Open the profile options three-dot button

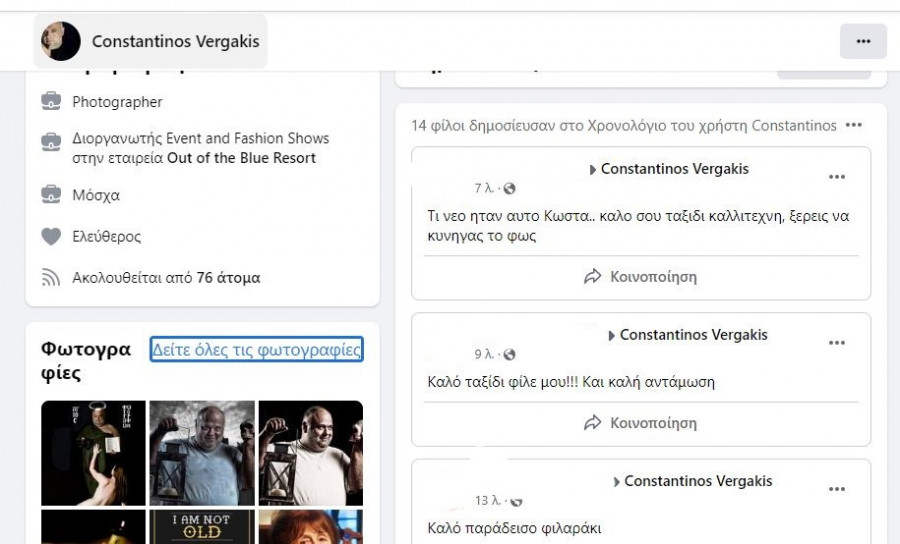pyautogui.click(x=863, y=41)
